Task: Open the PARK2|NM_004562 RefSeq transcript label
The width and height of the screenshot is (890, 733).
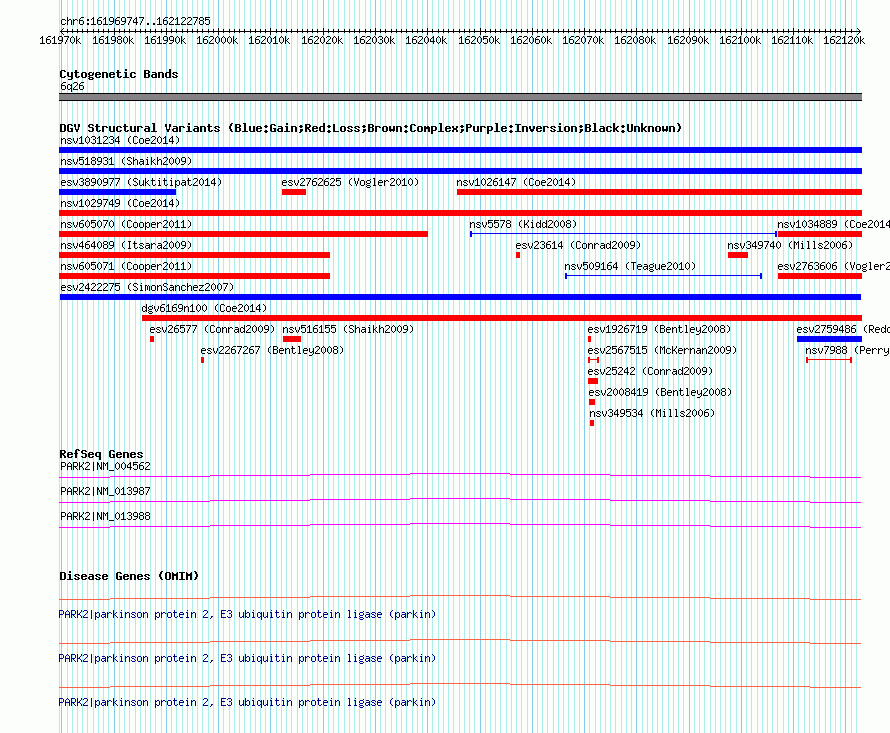Action: (x=105, y=467)
